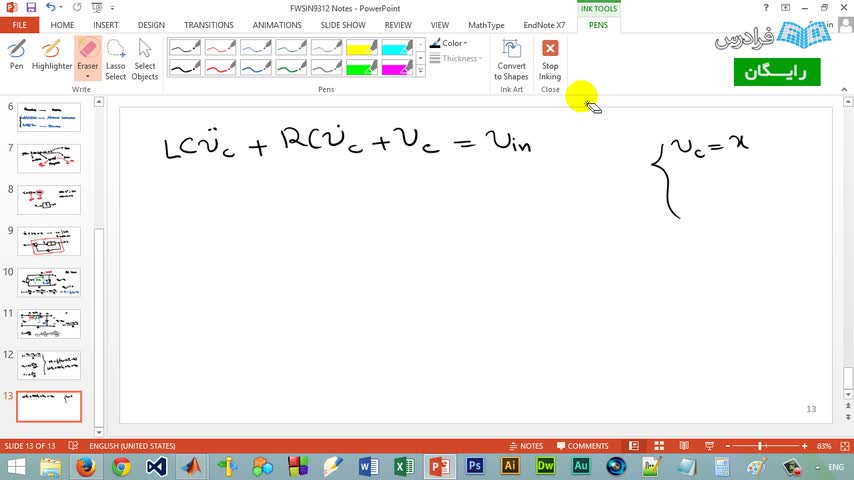Switch to the HOME tab
Screen dimensions: 854x480
(62, 25)
